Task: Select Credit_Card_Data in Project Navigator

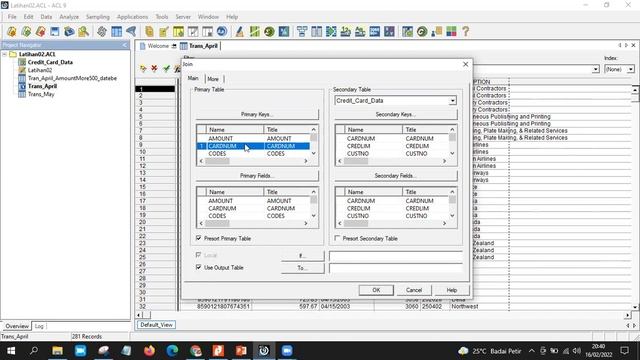Action: coord(50,62)
